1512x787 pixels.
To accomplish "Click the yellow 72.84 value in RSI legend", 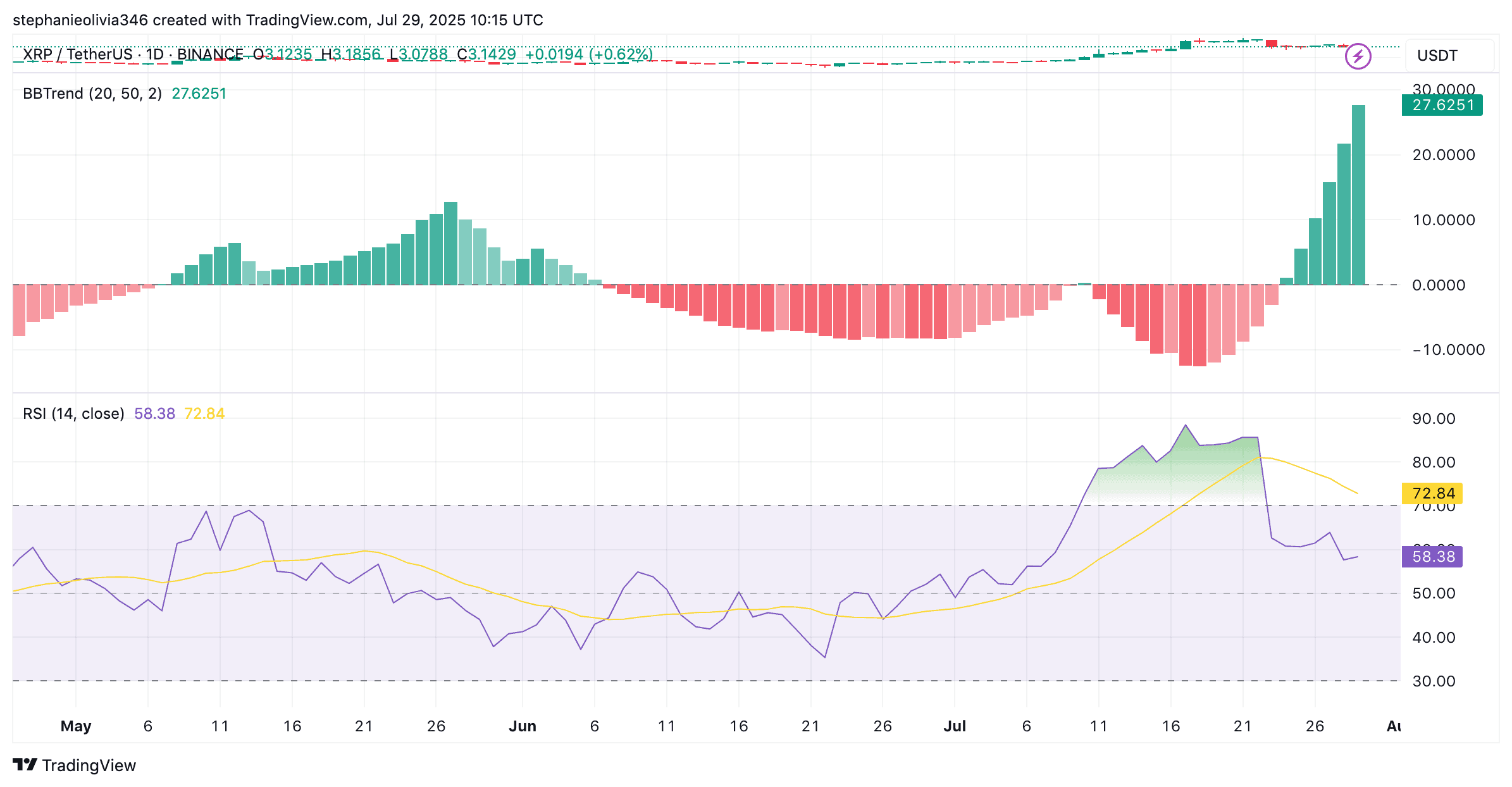I will click(x=204, y=414).
